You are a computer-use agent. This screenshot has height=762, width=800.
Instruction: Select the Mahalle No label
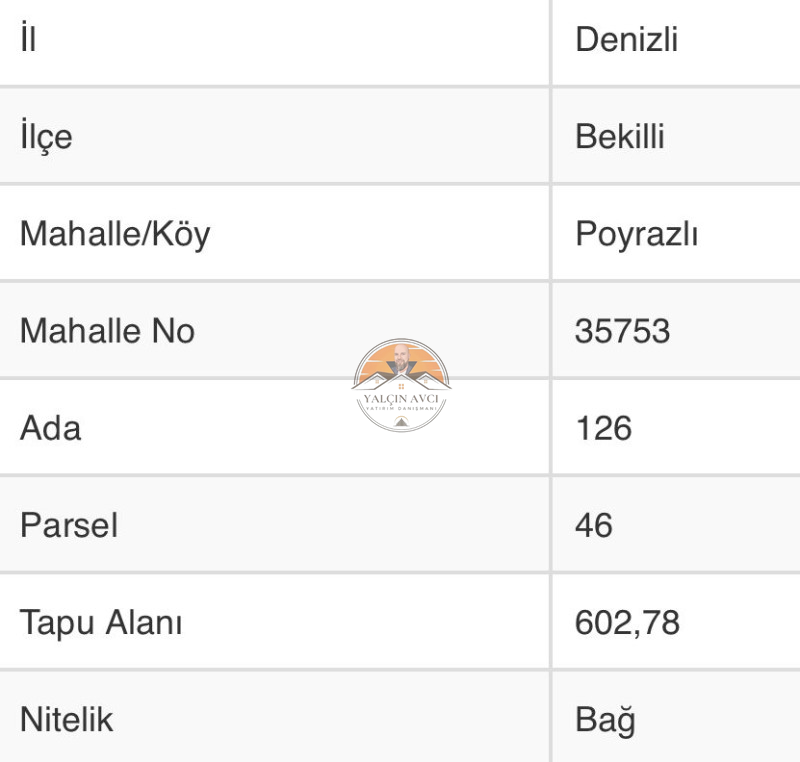tap(107, 331)
